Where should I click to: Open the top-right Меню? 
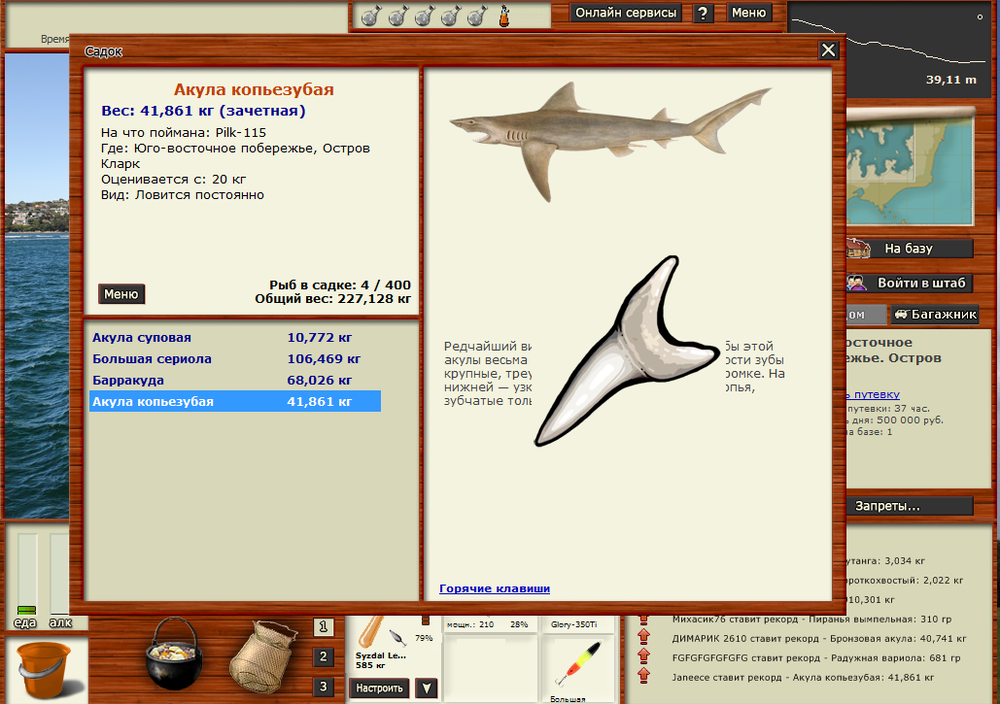click(x=748, y=13)
